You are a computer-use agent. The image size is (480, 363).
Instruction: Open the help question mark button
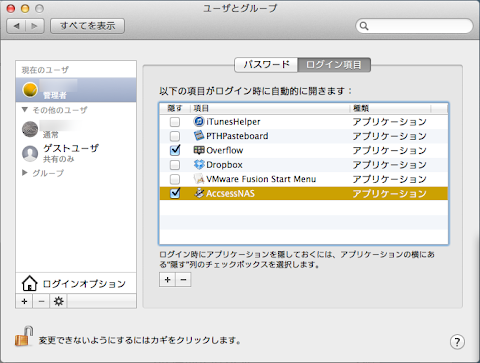457,342
